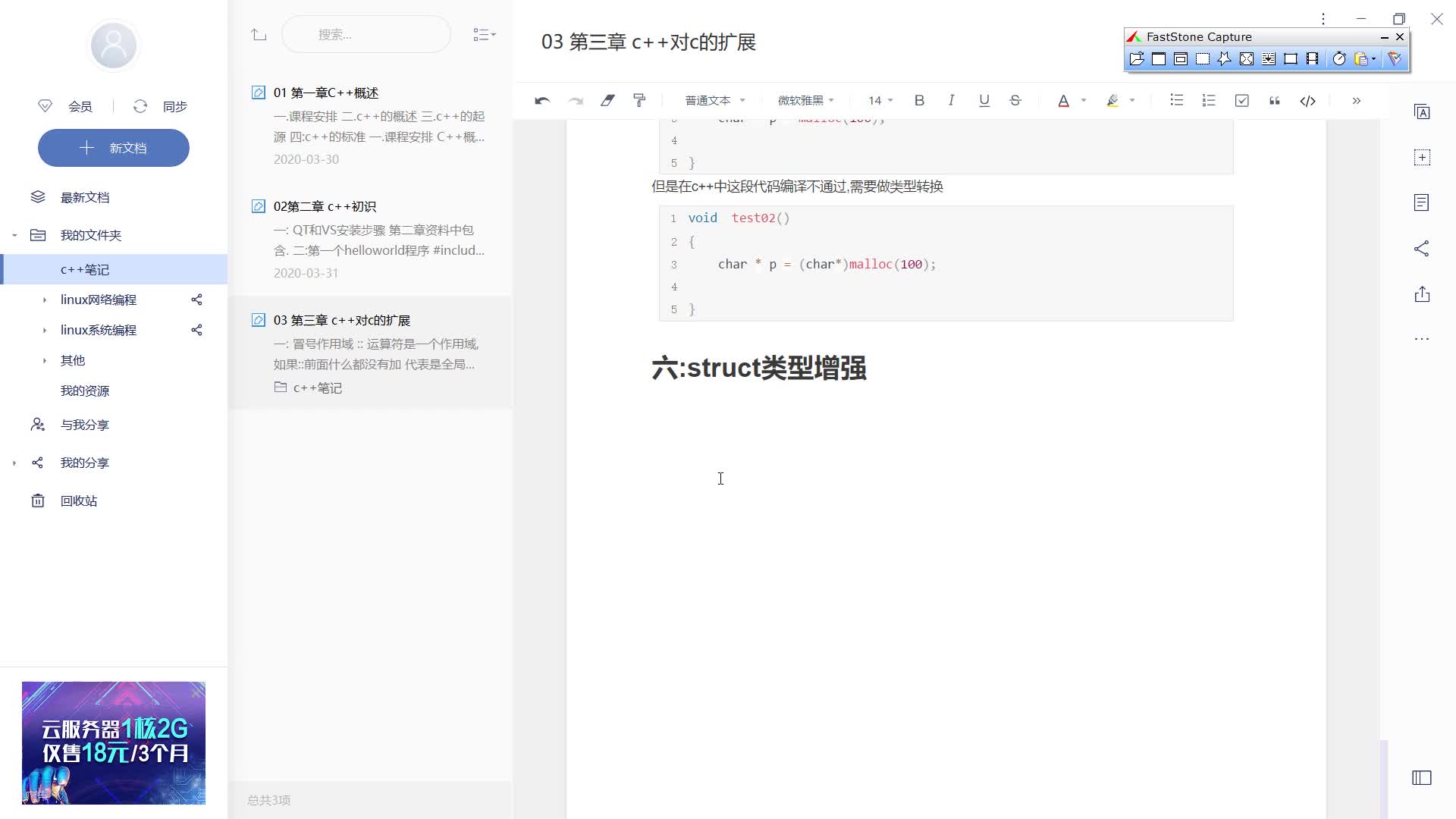Image resolution: width=1456 pixels, height=819 pixels.
Task: Capture rectangular region in FastStone
Action: [x=1203, y=58]
